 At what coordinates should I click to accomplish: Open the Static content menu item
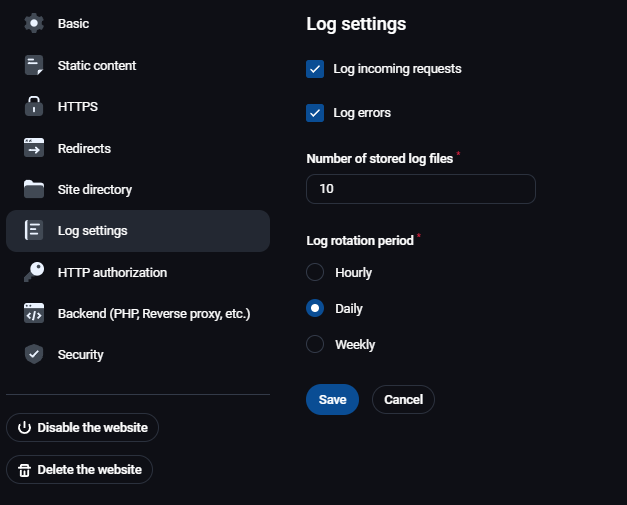coord(97,66)
